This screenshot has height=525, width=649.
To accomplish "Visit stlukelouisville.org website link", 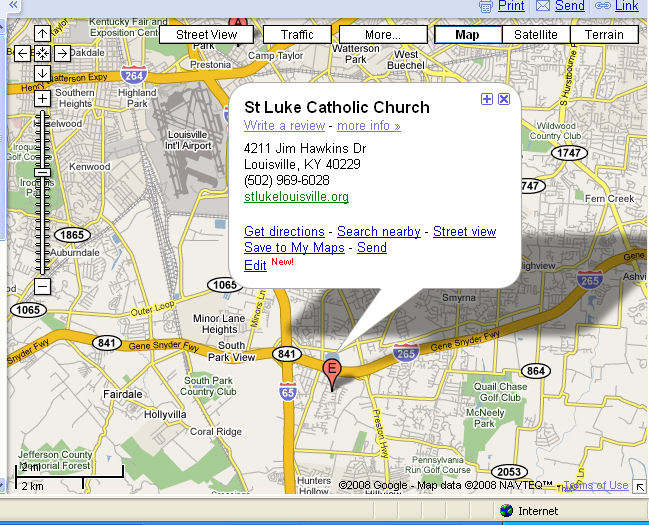I will point(296,196).
